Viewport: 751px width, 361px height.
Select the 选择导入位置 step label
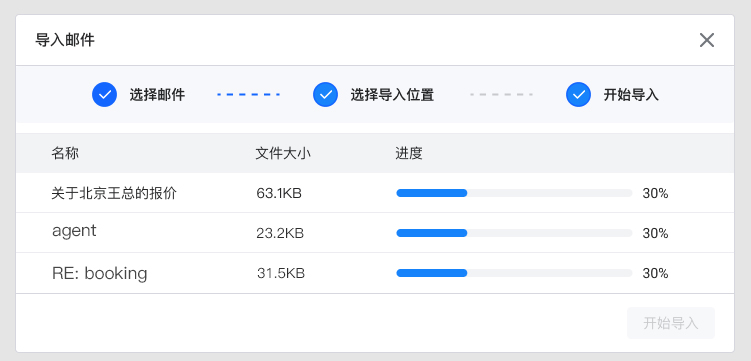point(392,95)
